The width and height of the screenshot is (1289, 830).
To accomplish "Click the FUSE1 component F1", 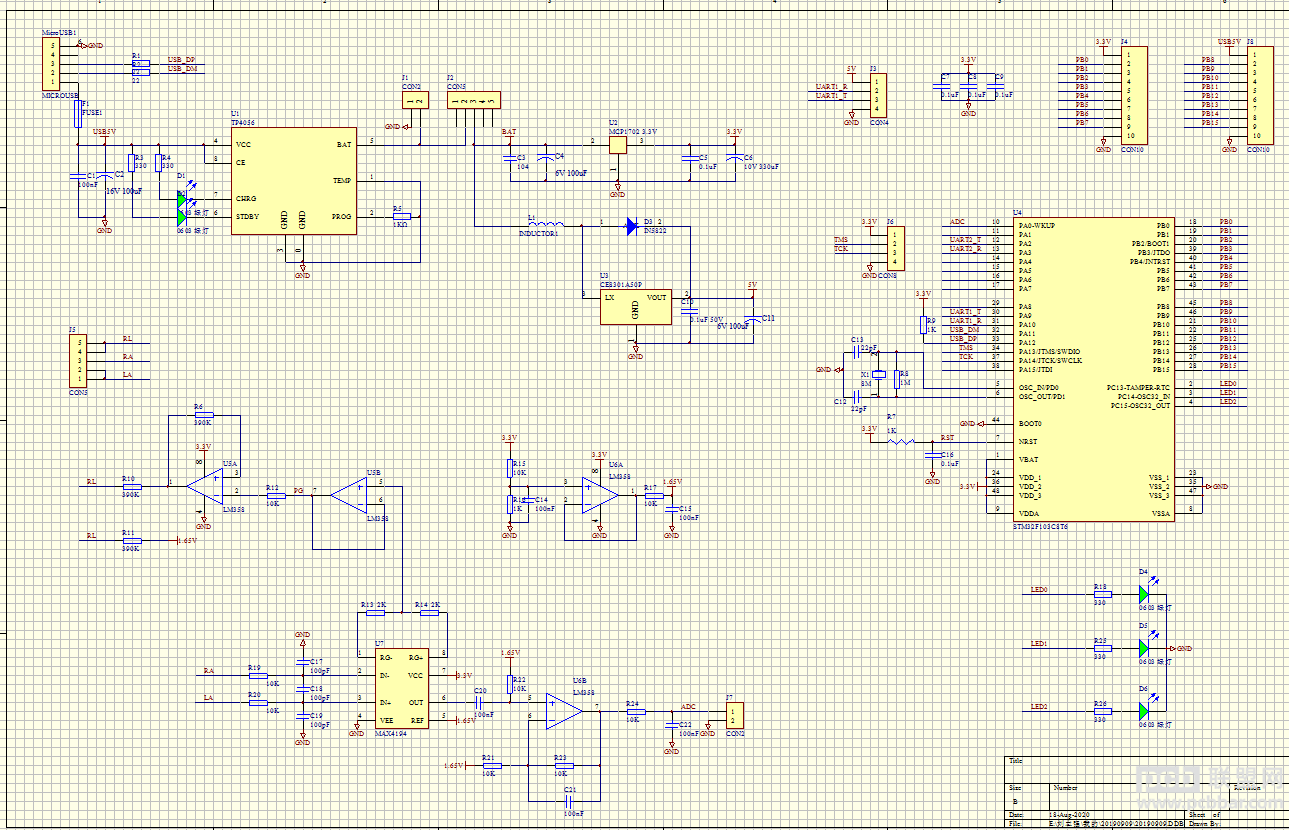I will pos(78,113).
